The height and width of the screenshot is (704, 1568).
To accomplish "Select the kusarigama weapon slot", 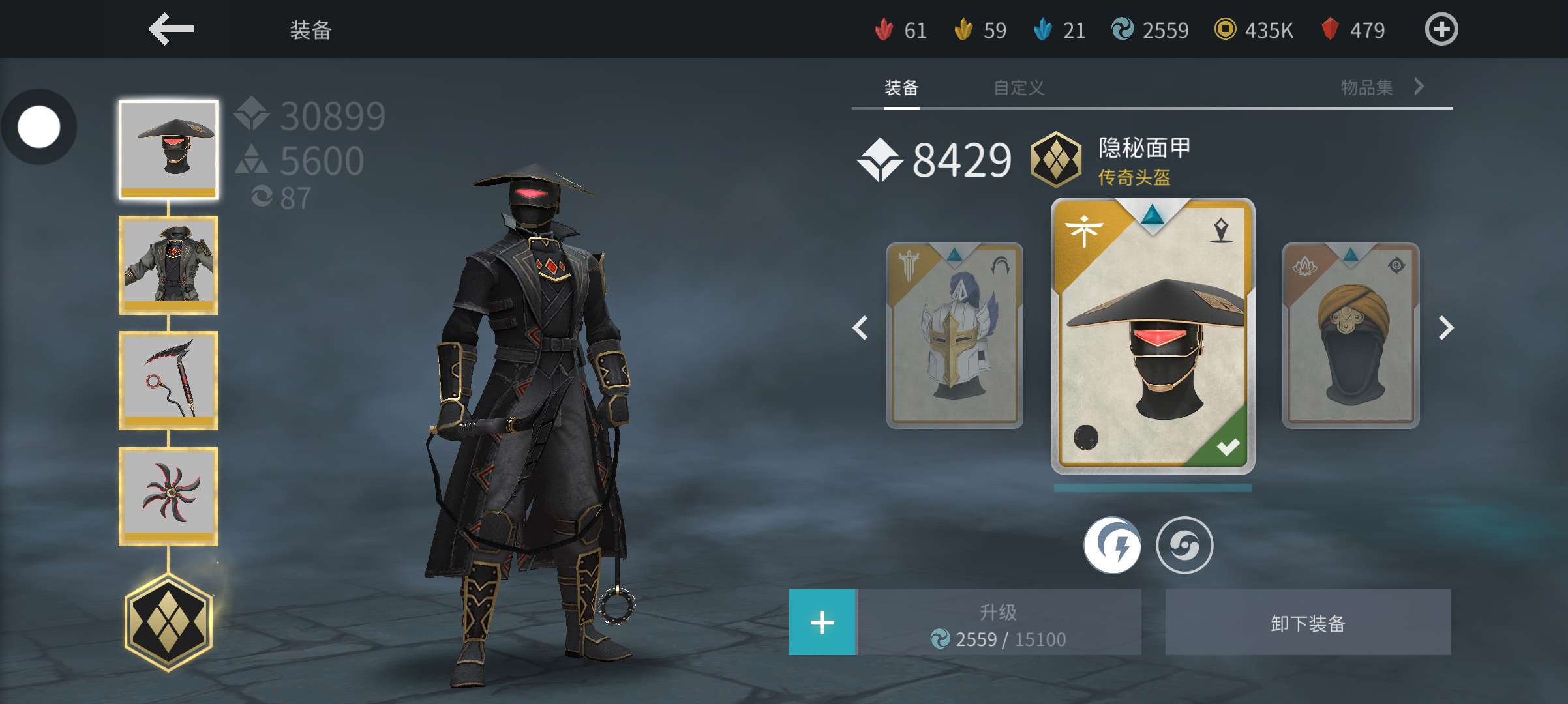I will [x=168, y=381].
